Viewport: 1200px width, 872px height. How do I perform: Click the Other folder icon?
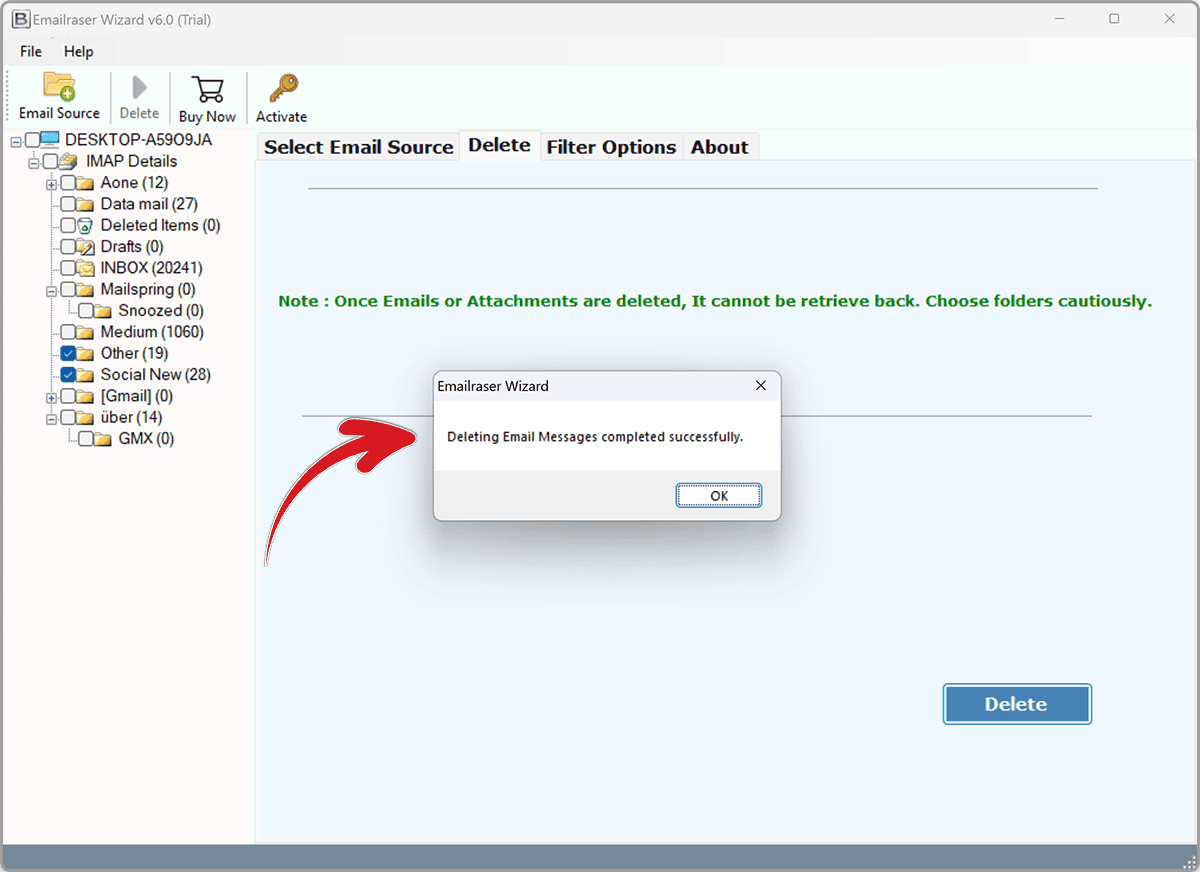[x=85, y=354]
